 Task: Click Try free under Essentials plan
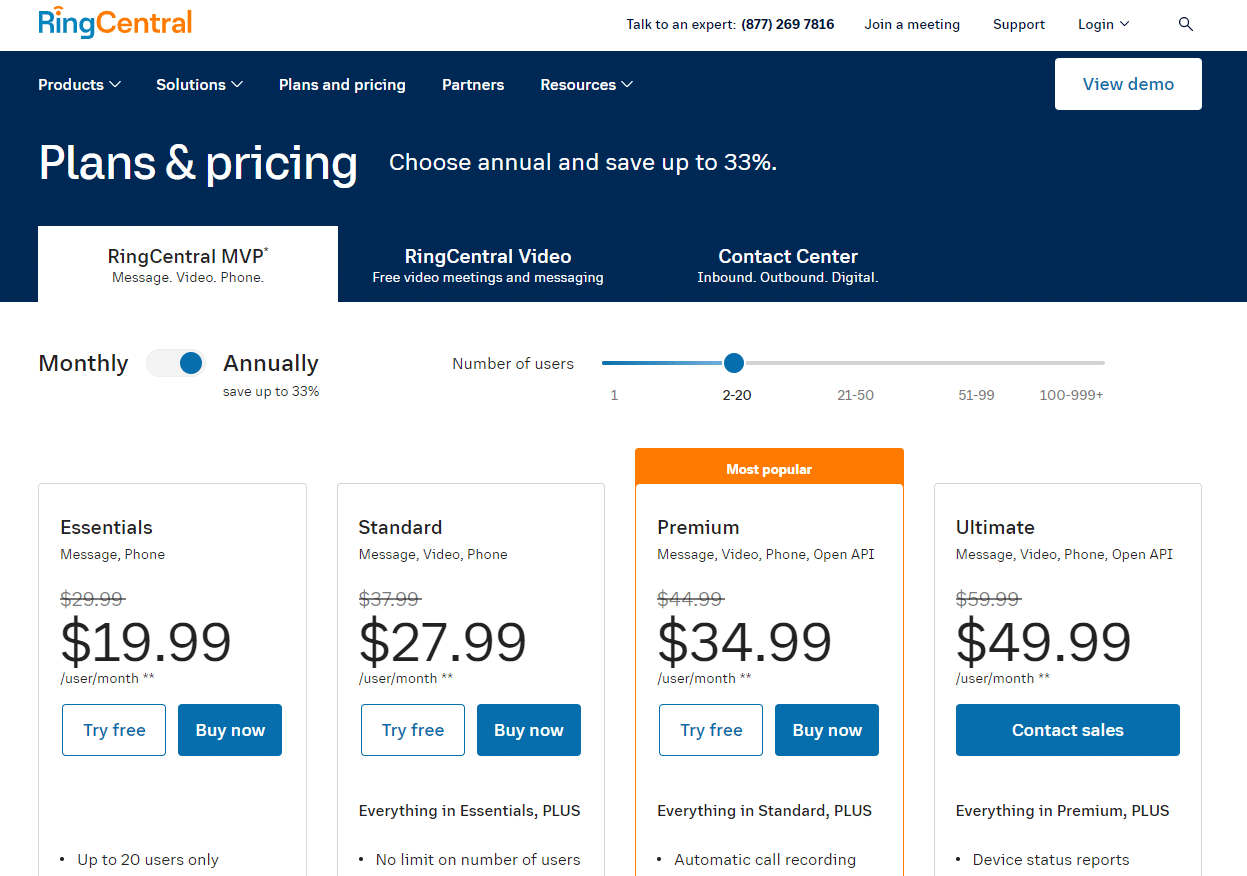(x=114, y=730)
